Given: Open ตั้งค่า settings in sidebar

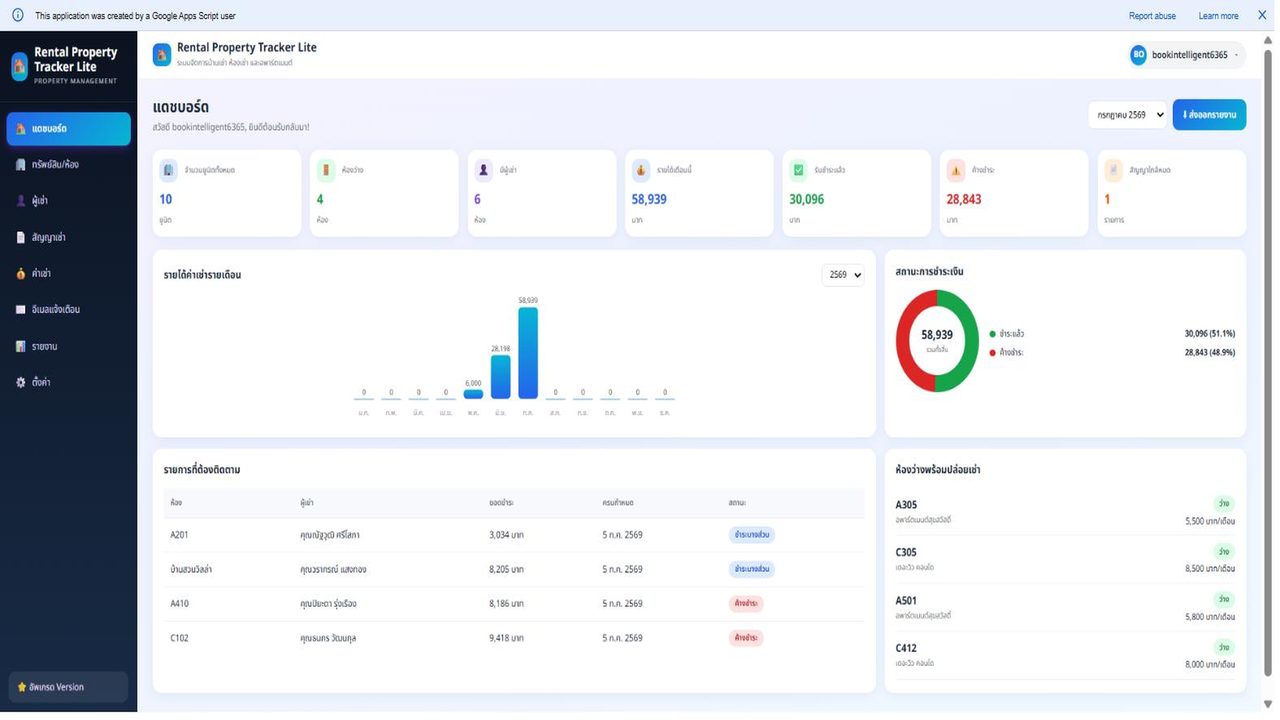Looking at the screenshot, I should click(68, 382).
